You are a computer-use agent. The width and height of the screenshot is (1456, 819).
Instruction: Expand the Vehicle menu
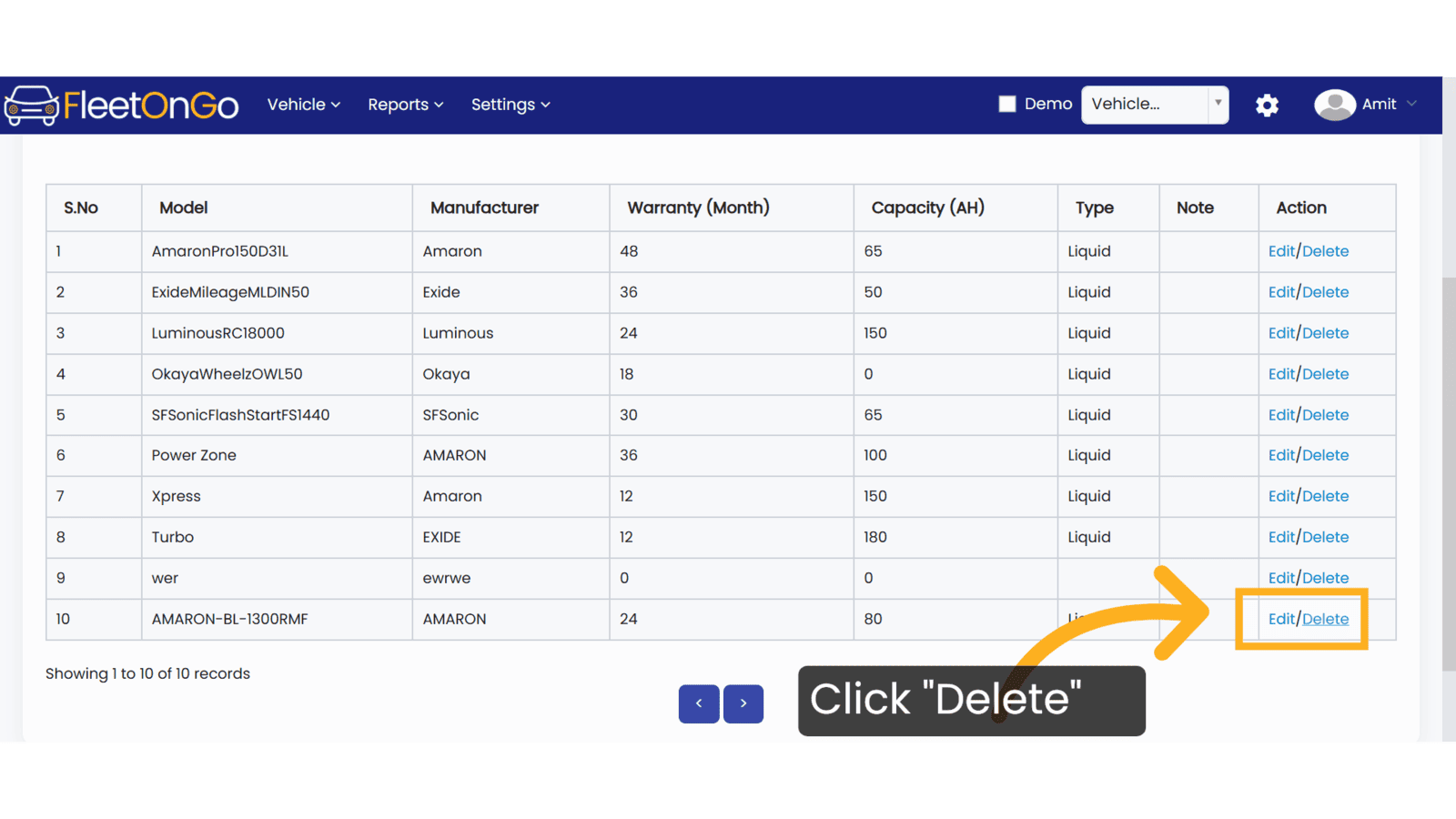click(x=304, y=105)
